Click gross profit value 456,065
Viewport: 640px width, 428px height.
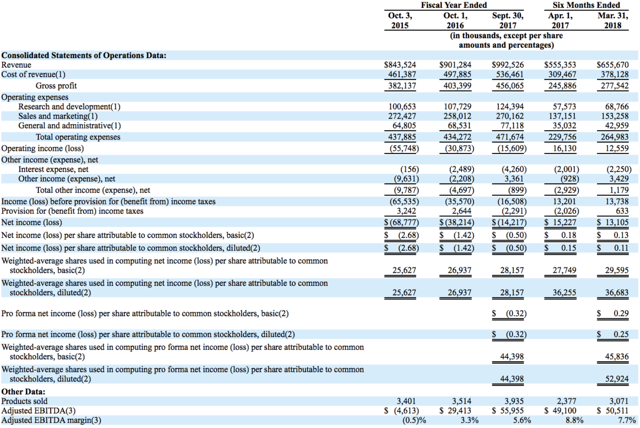tap(510, 86)
